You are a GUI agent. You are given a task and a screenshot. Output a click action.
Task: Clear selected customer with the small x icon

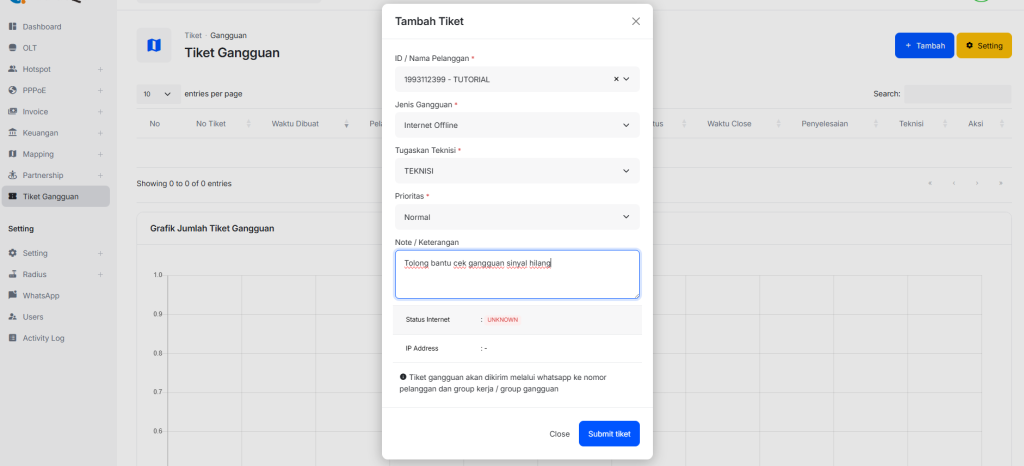(616, 79)
